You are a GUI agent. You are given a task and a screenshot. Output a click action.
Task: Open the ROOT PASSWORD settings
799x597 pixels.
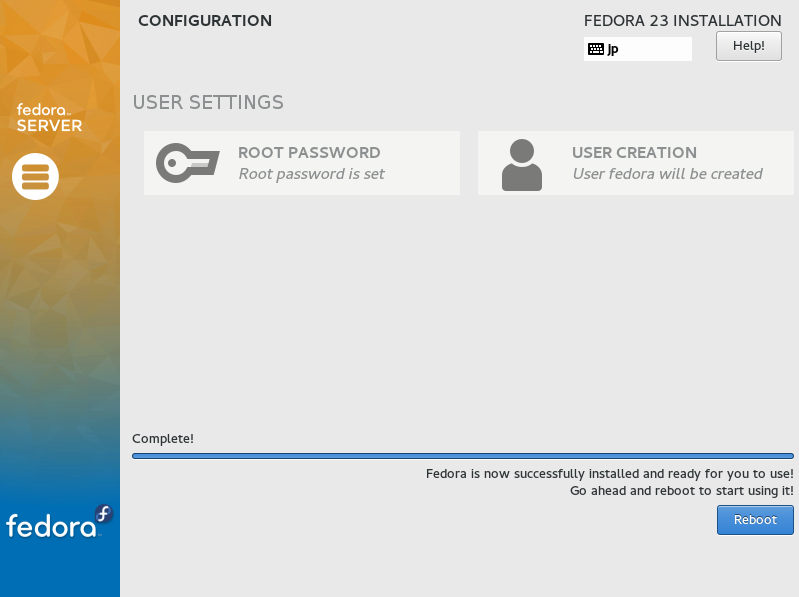(302, 163)
